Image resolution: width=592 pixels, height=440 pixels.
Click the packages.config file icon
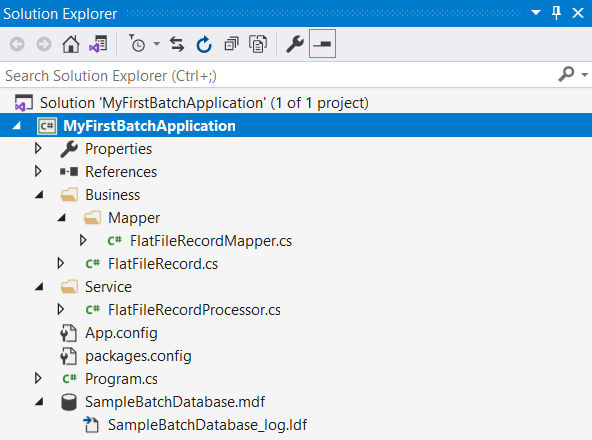tap(68, 356)
